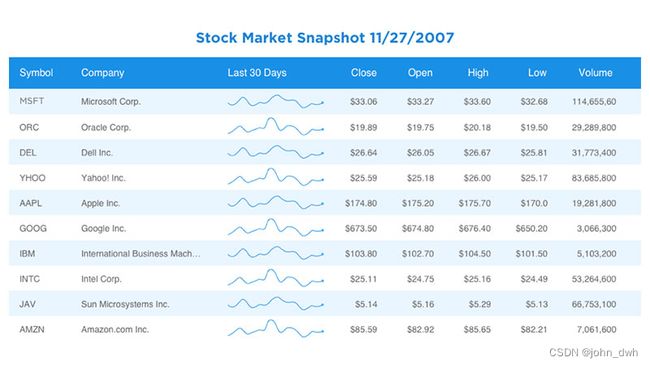Click the Volume column header
This screenshot has height=366, width=650.
coord(595,73)
